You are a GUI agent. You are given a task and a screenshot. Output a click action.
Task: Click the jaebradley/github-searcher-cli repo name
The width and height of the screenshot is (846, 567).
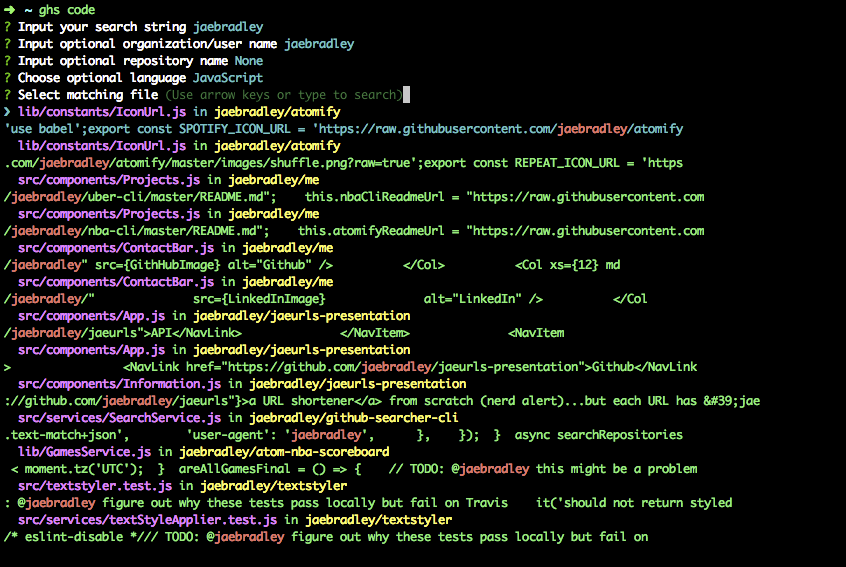coord(354,418)
